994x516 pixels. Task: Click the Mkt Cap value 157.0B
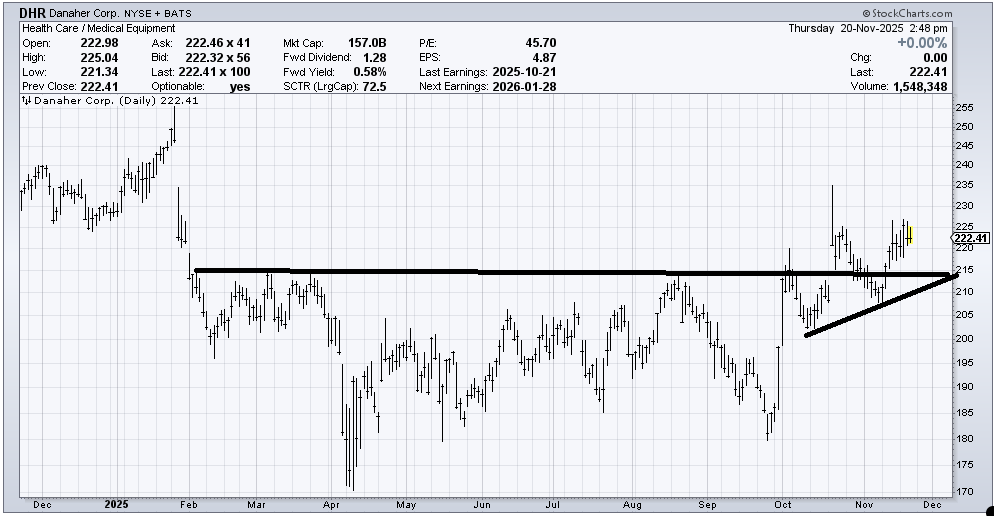point(367,43)
